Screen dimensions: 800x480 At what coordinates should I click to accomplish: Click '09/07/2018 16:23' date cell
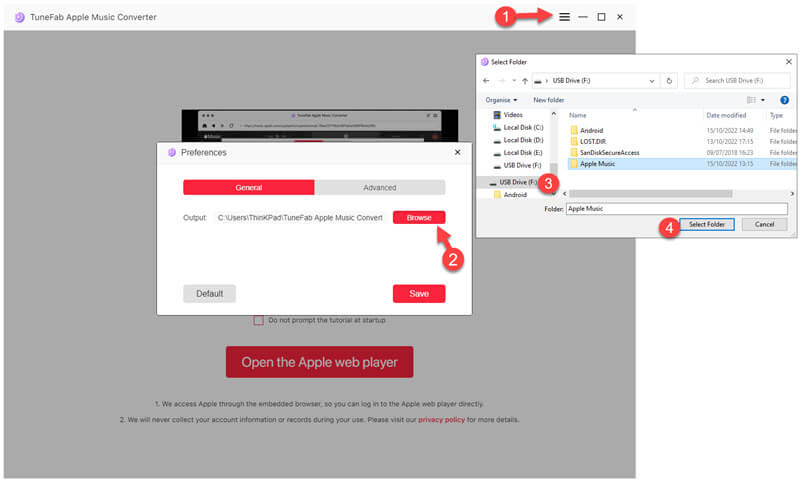730,153
